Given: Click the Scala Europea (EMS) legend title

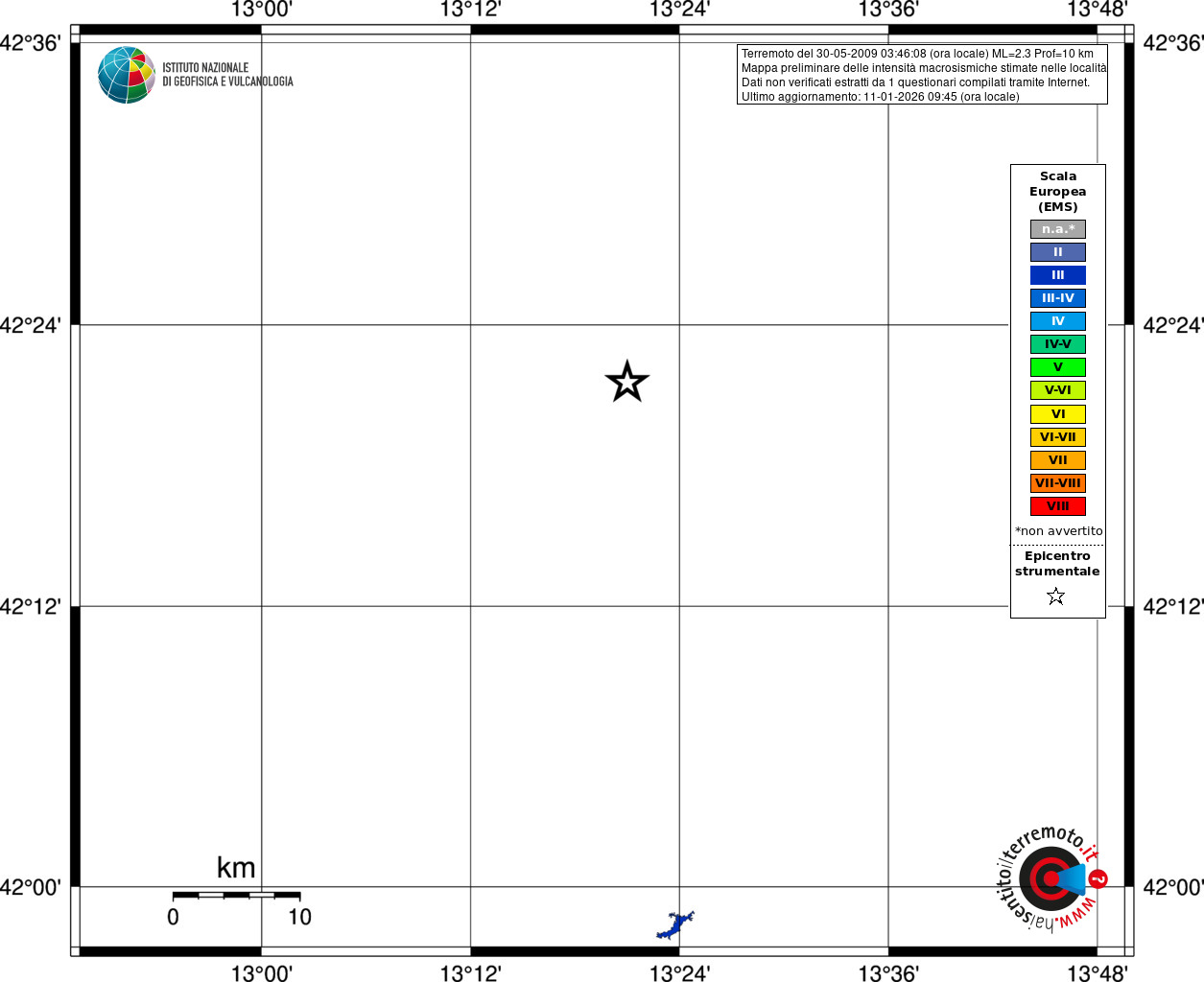Looking at the screenshot, I should coord(1058,192).
